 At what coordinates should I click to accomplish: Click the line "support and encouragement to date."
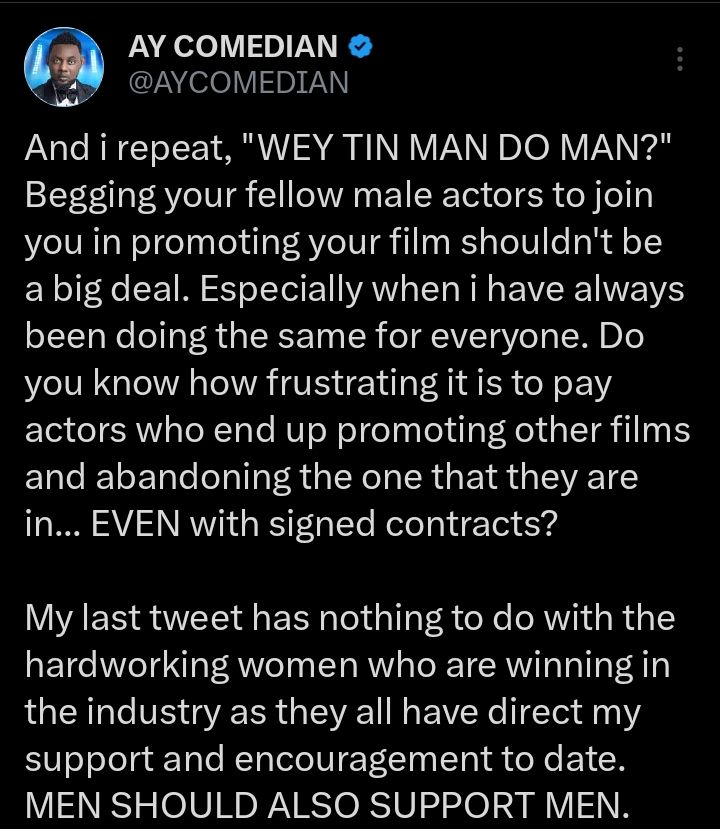coord(325,760)
